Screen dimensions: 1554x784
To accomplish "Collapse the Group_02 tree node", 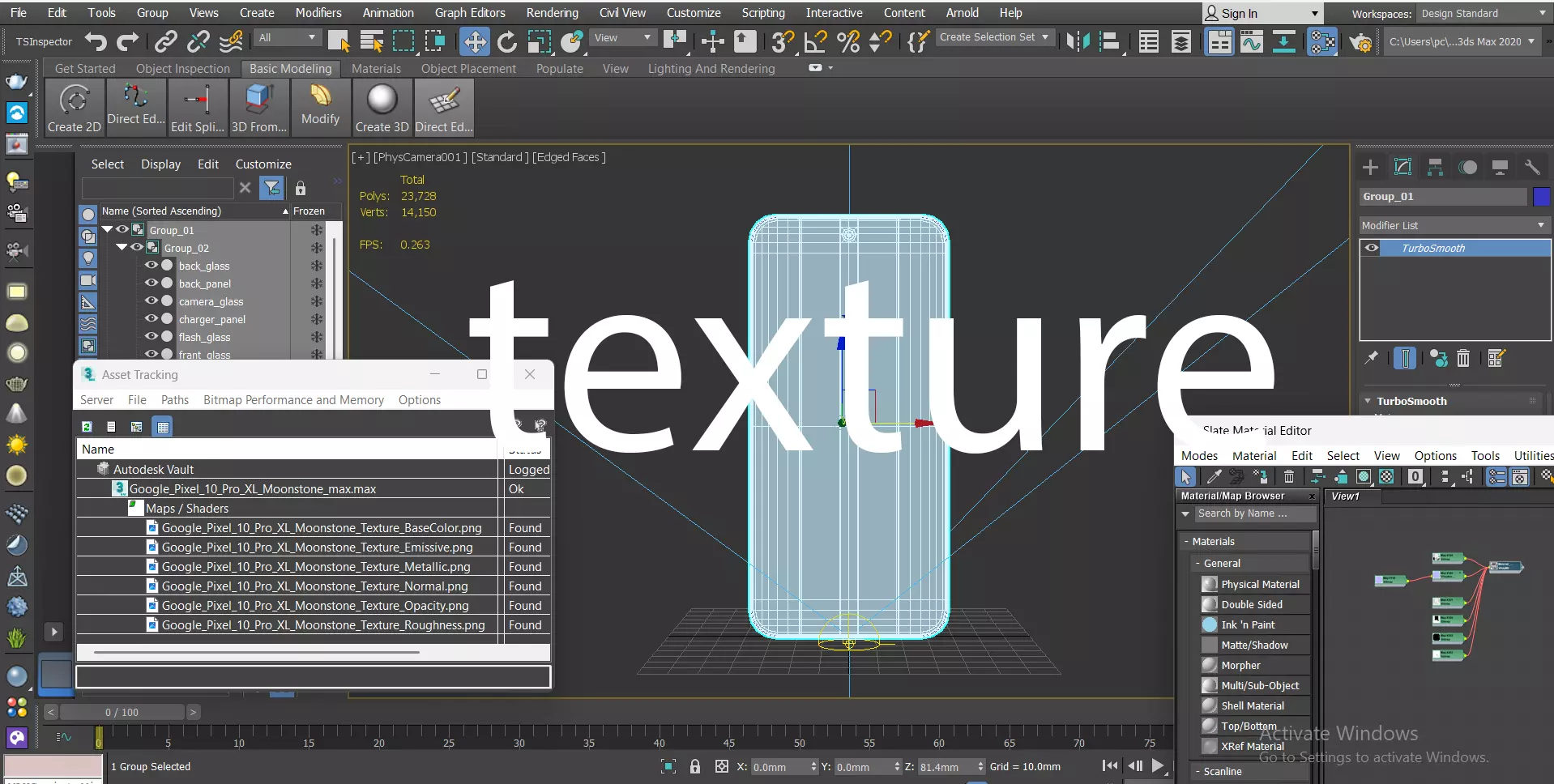I will [x=122, y=247].
